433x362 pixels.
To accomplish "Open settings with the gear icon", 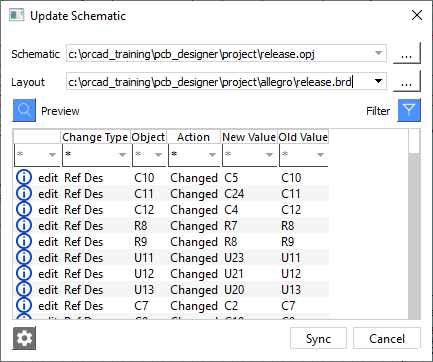I will pos(24,338).
